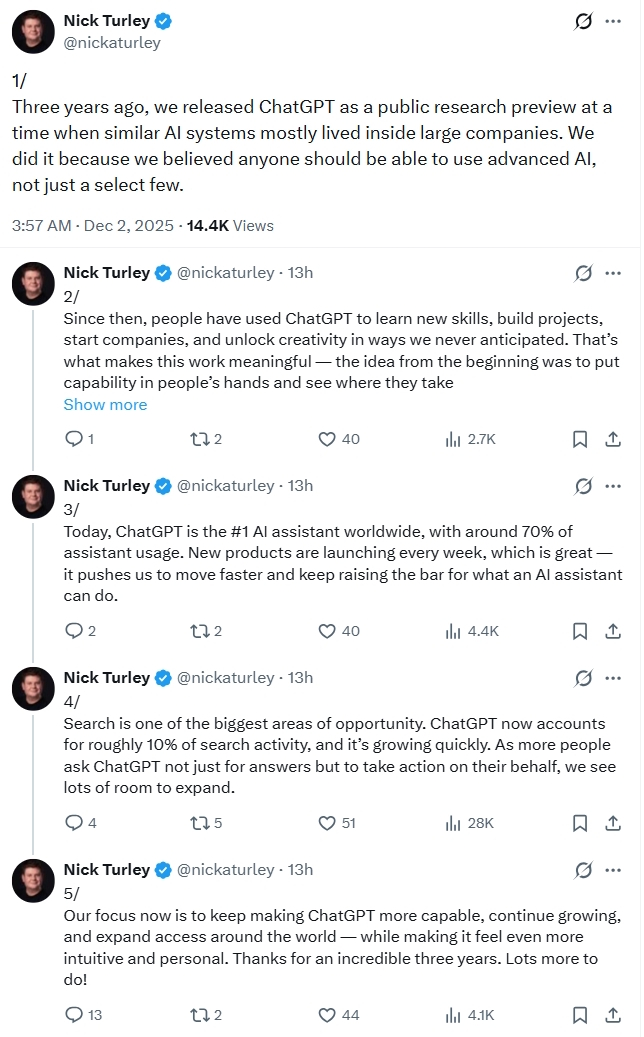Bookmark the 5/ tweet
Screen dimensions: 644x1037
coord(579,1015)
